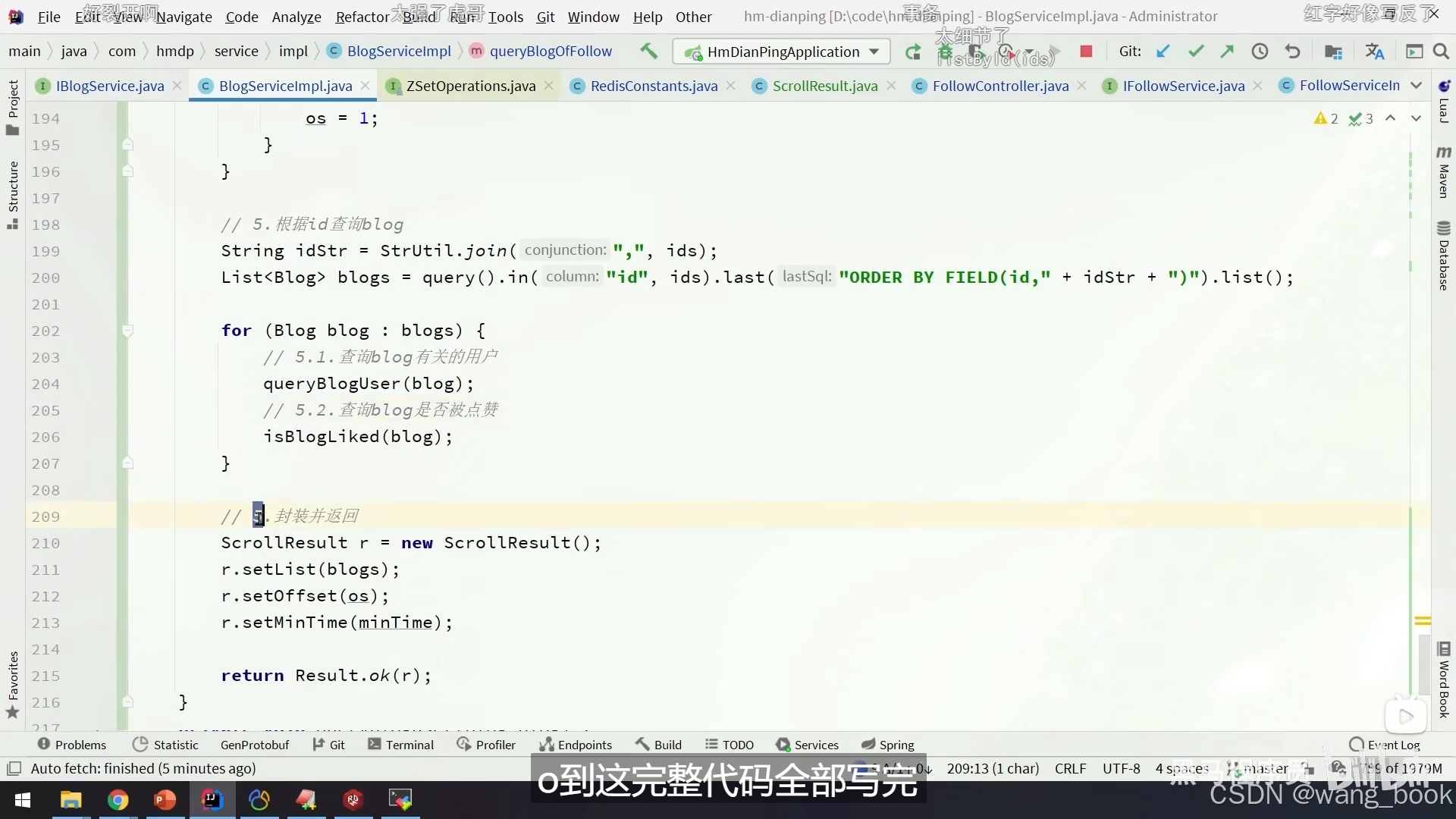Expand the HmDianPingApplication run configuration dropdown
This screenshot has width=1456, height=819.
coord(874,52)
